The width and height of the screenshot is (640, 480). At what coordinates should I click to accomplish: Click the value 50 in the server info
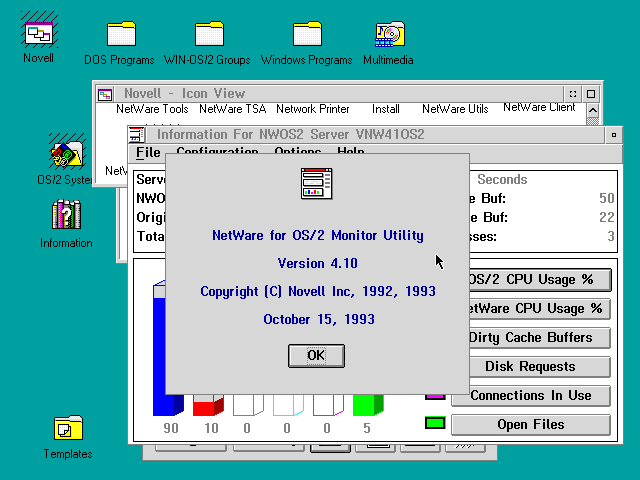(607, 198)
